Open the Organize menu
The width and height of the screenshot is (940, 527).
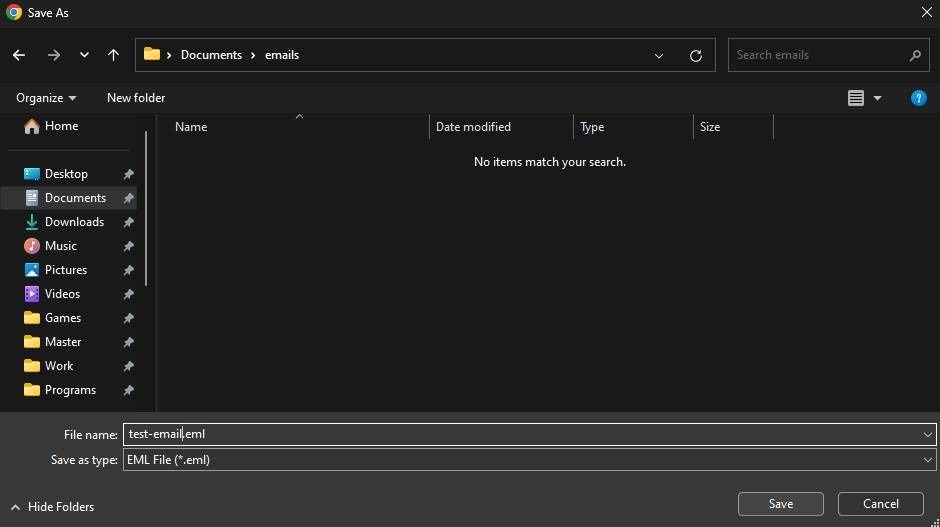46,98
